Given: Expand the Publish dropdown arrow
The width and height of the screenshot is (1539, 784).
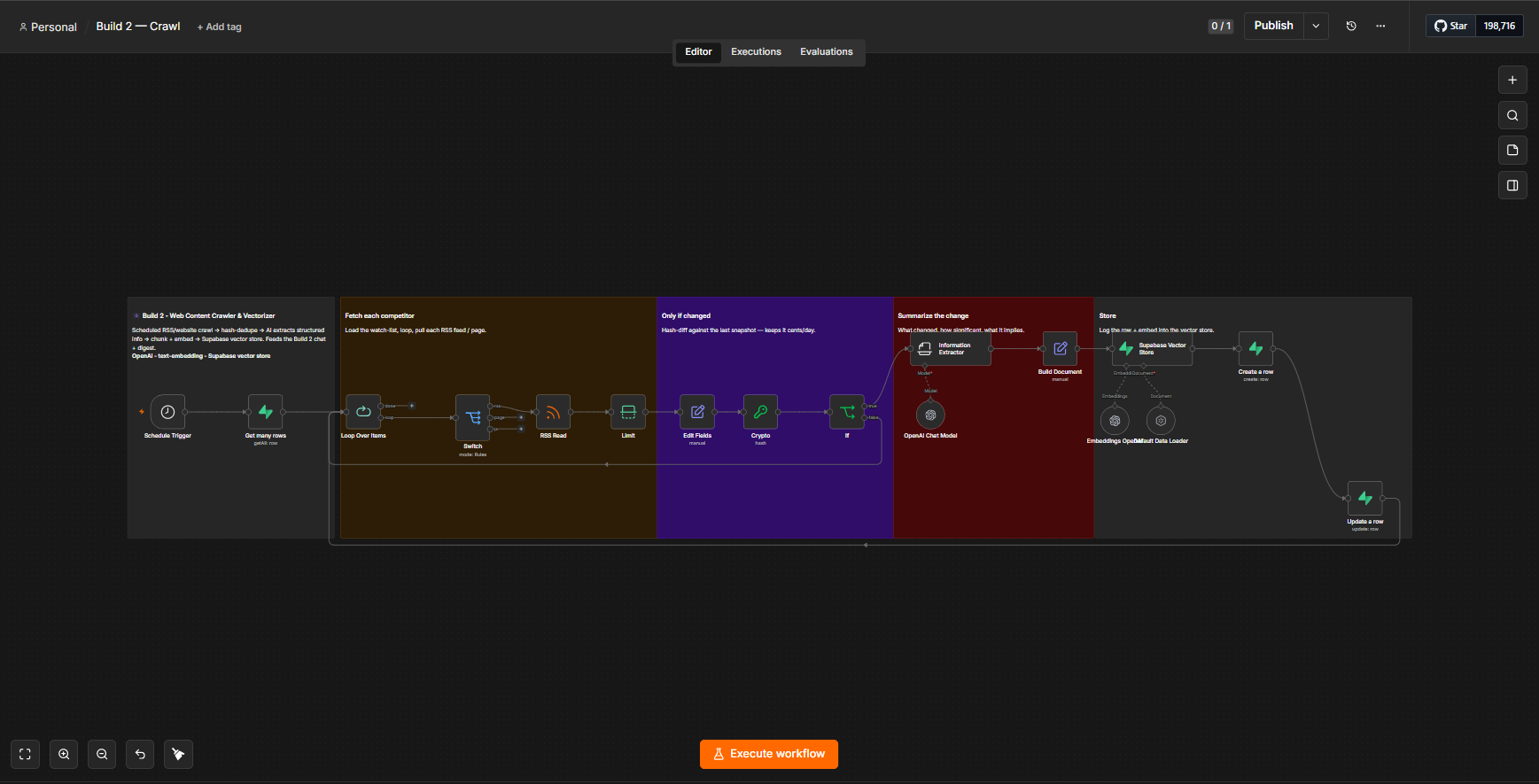Looking at the screenshot, I should pyautogui.click(x=1316, y=26).
